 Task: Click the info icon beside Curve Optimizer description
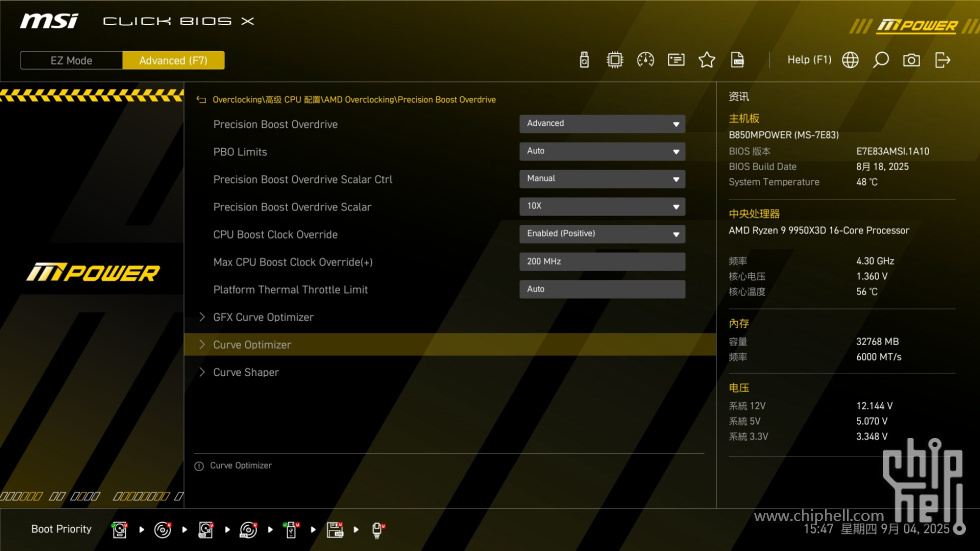click(x=199, y=466)
